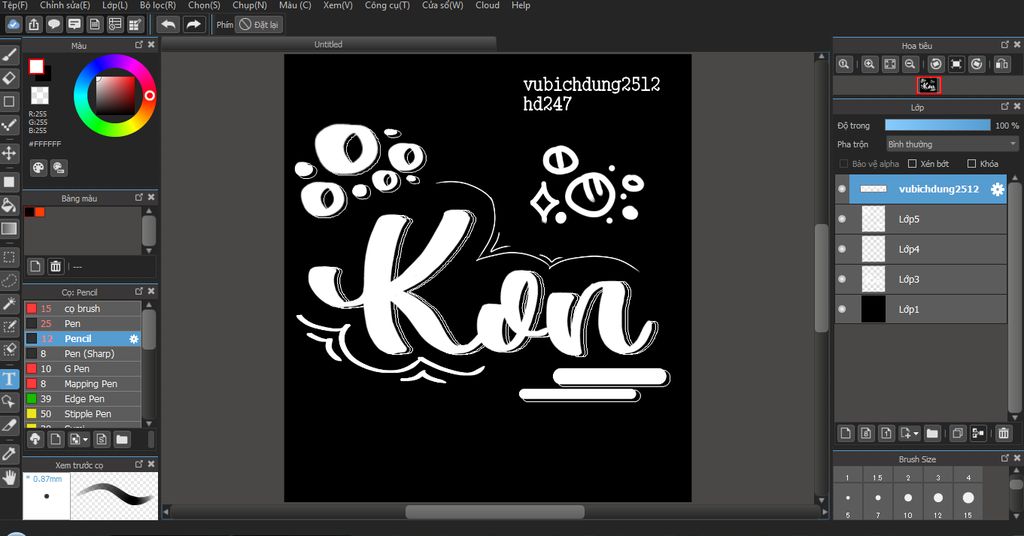Open the Pha trộn blend mode dropdown
Viewport: 1024px width, 536px height.
[x=951, y=144]
